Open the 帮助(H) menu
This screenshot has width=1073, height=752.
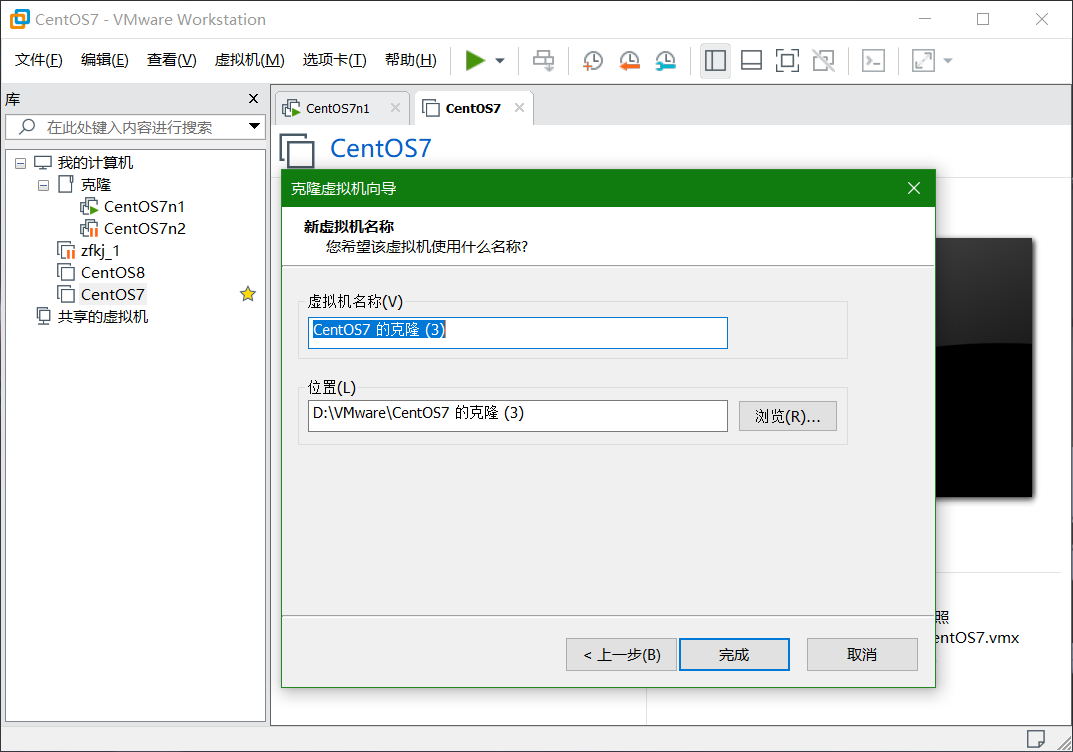(411, 60)
